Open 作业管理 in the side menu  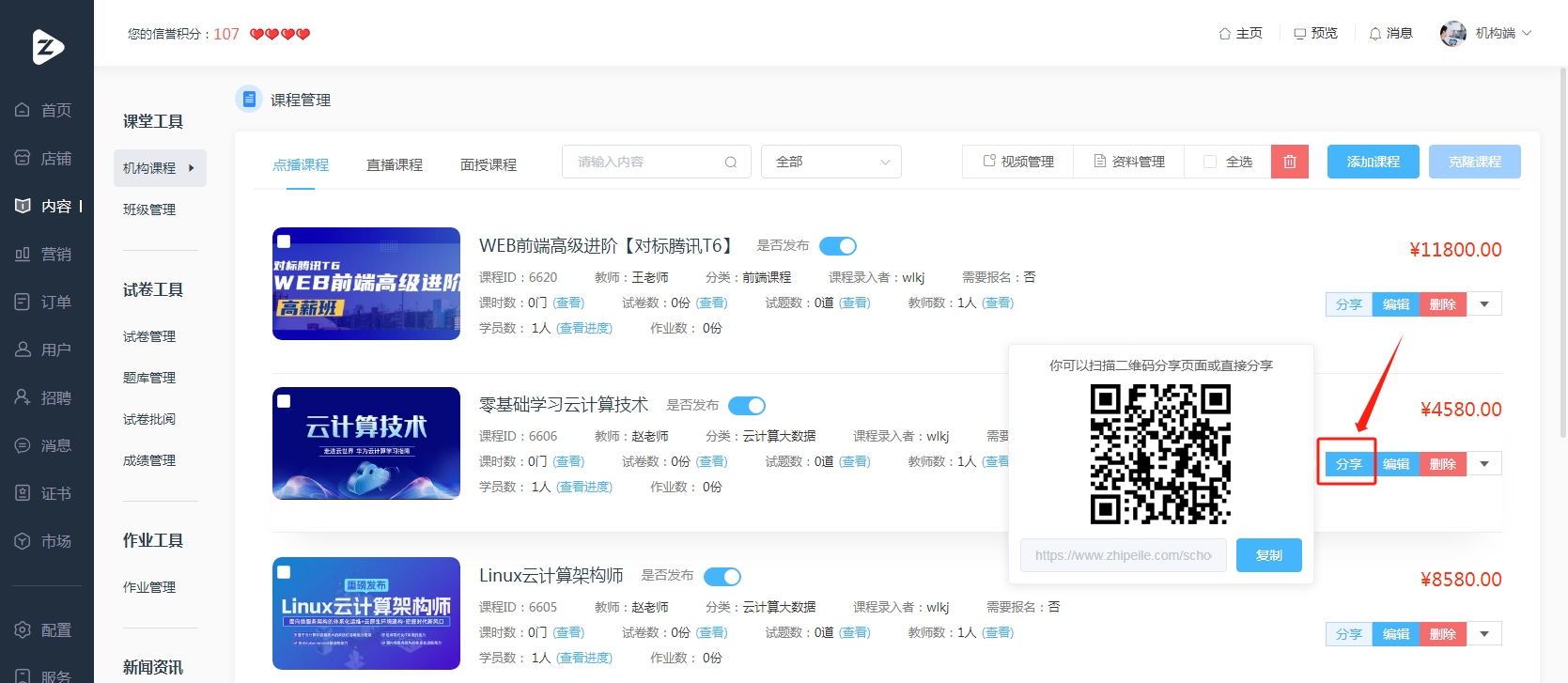point(149,587)
